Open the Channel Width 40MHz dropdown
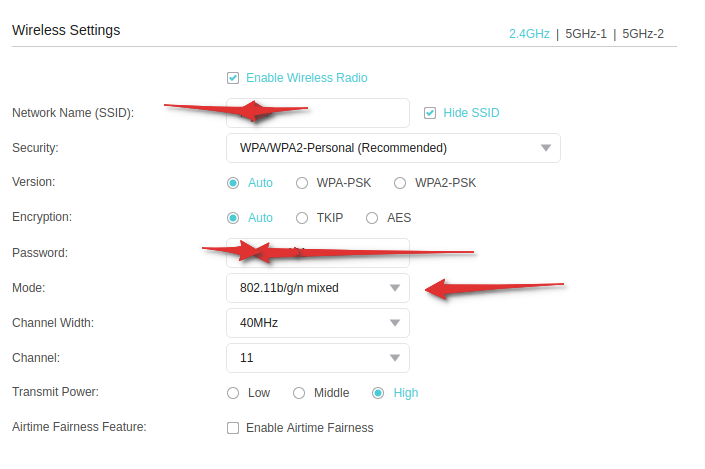 [318, 323]
